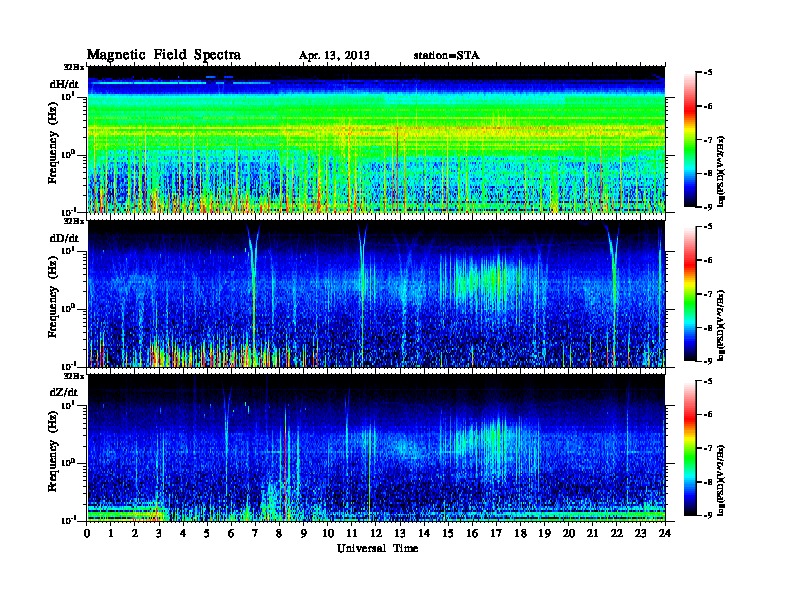The width and height of the screenshot is (792, 612).
Task: Click hour 2 on the Universal Time axis
Action: tap(135, 533)
